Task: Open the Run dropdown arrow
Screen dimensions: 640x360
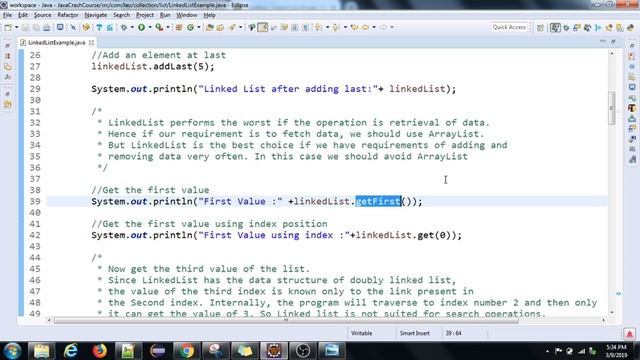Action: coord(150,27)
